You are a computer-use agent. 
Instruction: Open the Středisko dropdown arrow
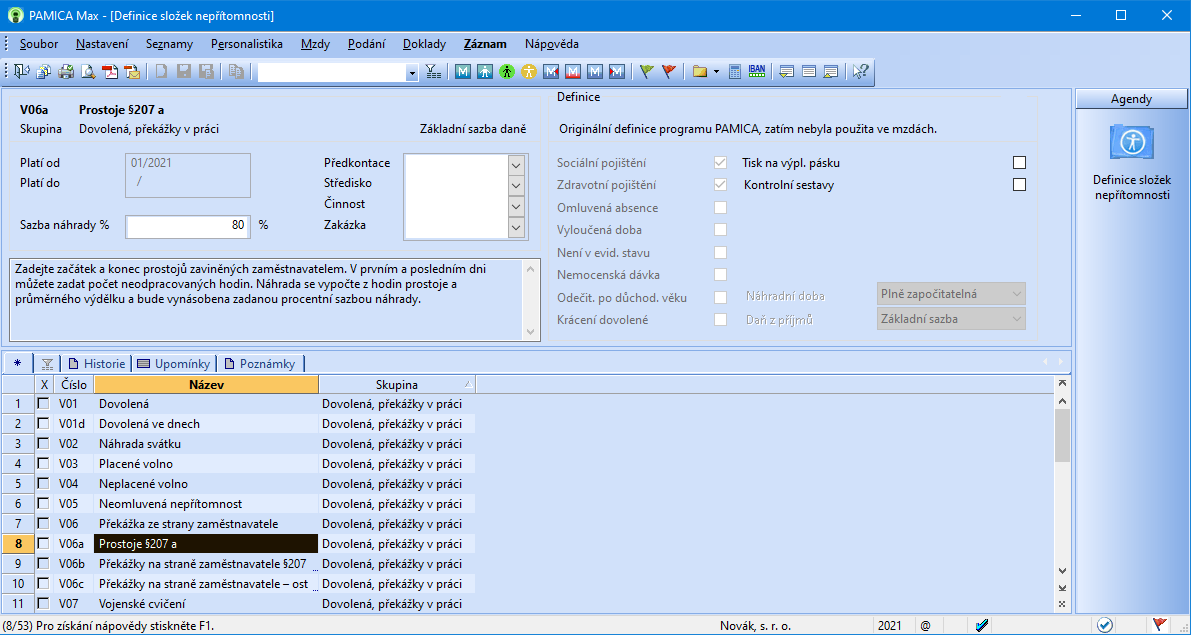[517, 185]
